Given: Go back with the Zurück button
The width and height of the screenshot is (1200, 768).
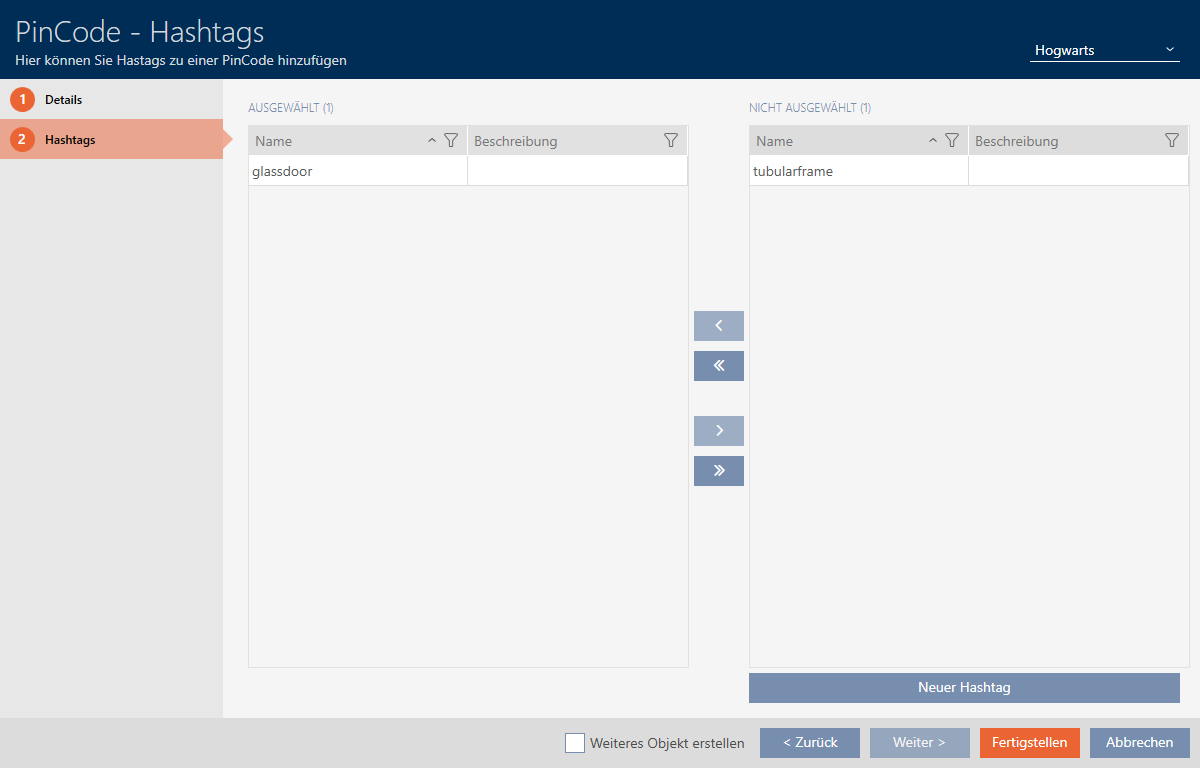Looking at the screenshot, I should 809,743.
